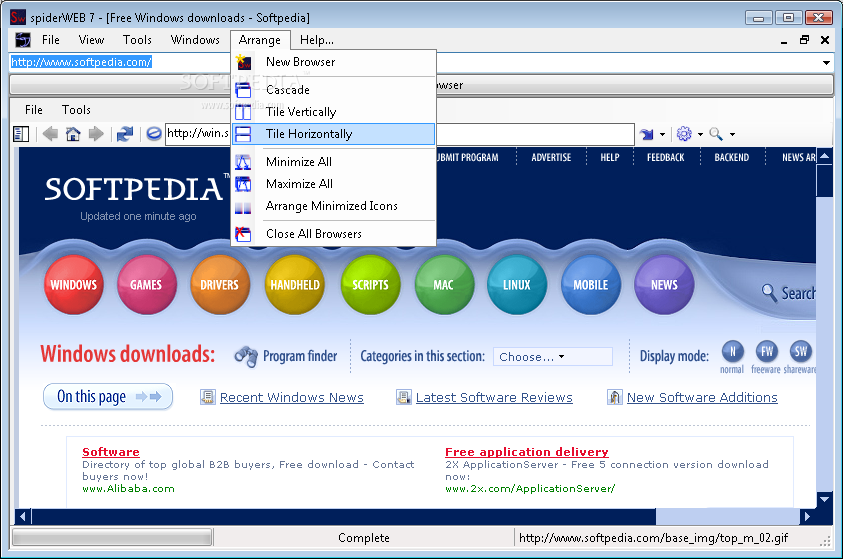This screenshot has height=559, width=843.
Task: Open the Software ad link
Action: pyautogui.click(x=111, y=452)
